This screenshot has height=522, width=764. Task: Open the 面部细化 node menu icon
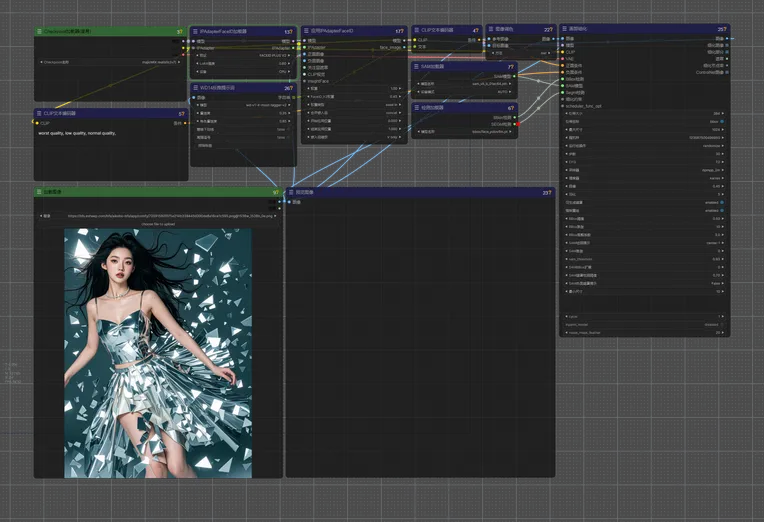564,29
